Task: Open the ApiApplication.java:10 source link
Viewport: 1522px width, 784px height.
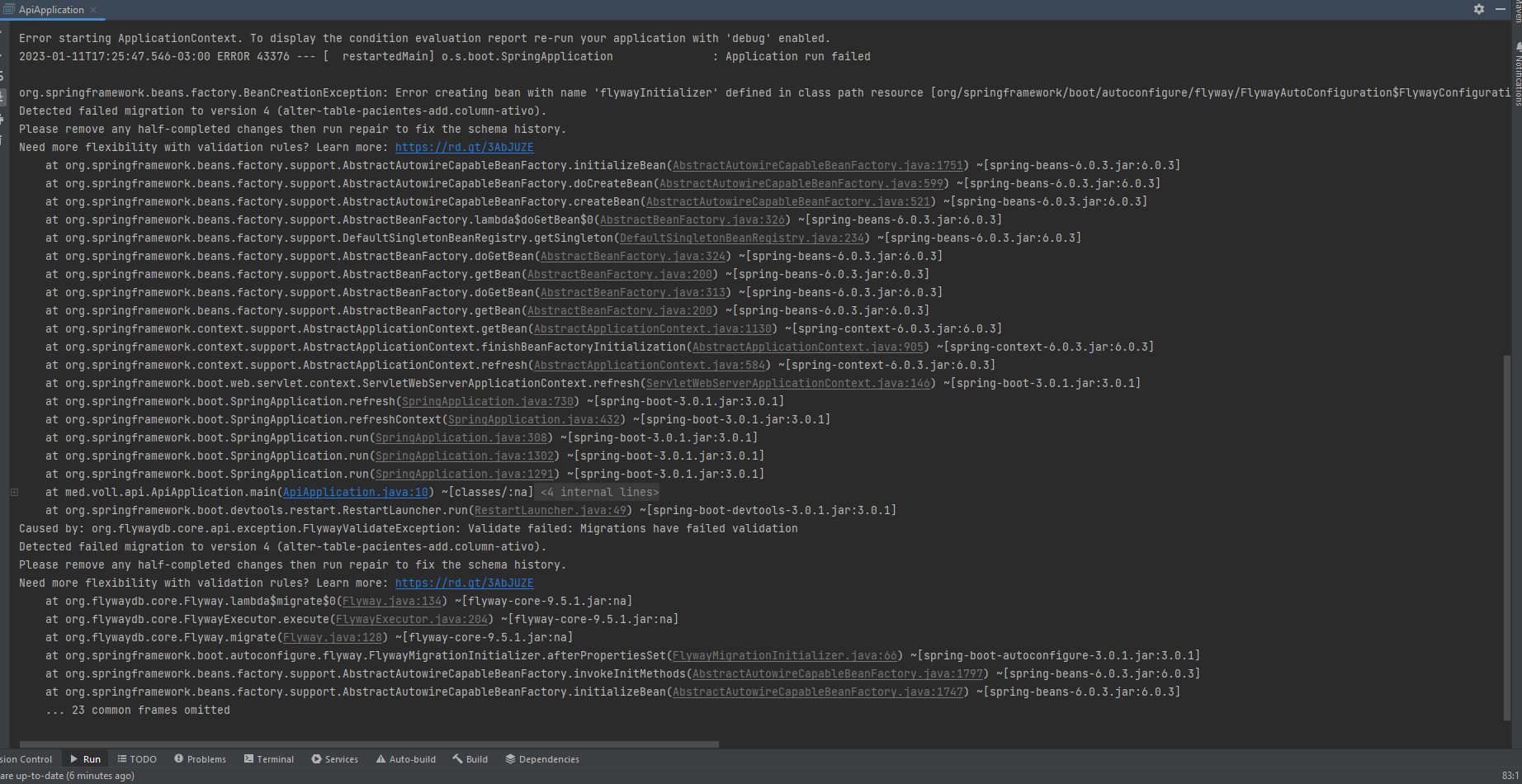Action: click(356, 492)
